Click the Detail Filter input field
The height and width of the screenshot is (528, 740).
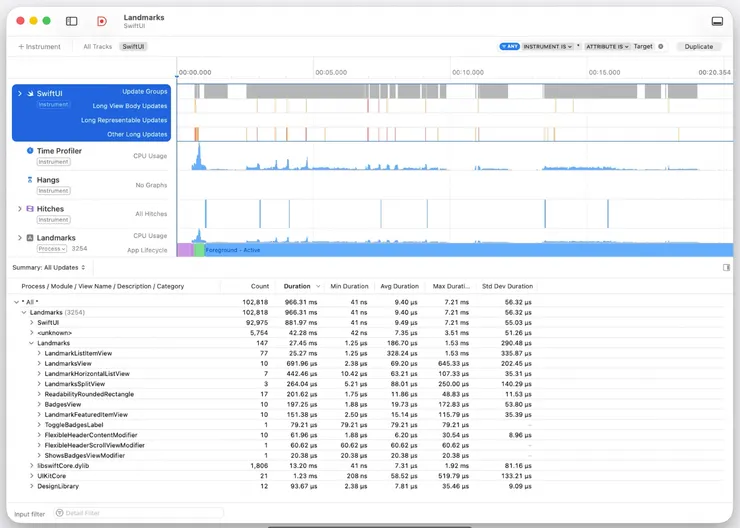coord(140,514)
